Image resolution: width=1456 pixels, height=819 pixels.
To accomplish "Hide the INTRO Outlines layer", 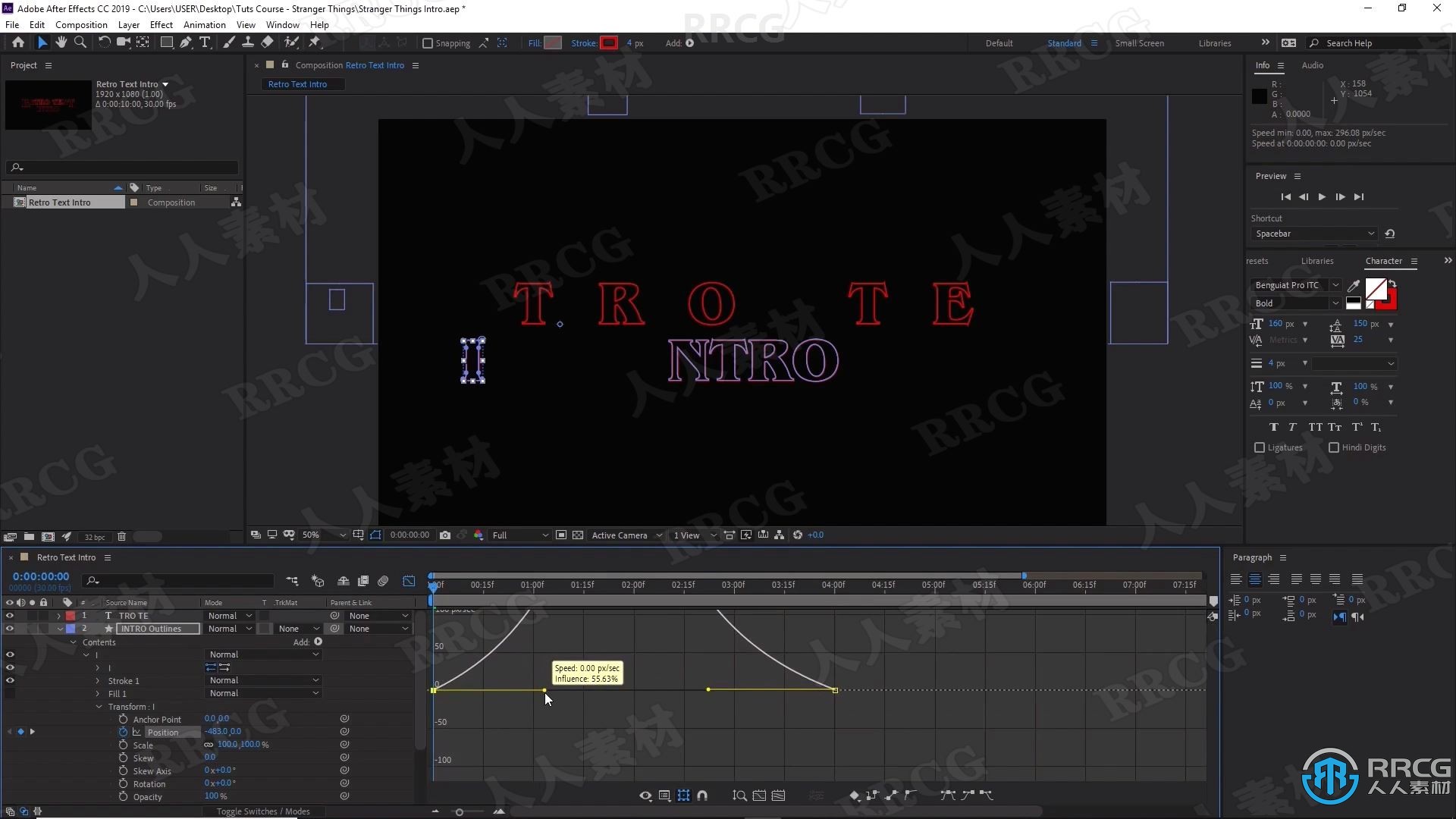I will click(10, 629).
